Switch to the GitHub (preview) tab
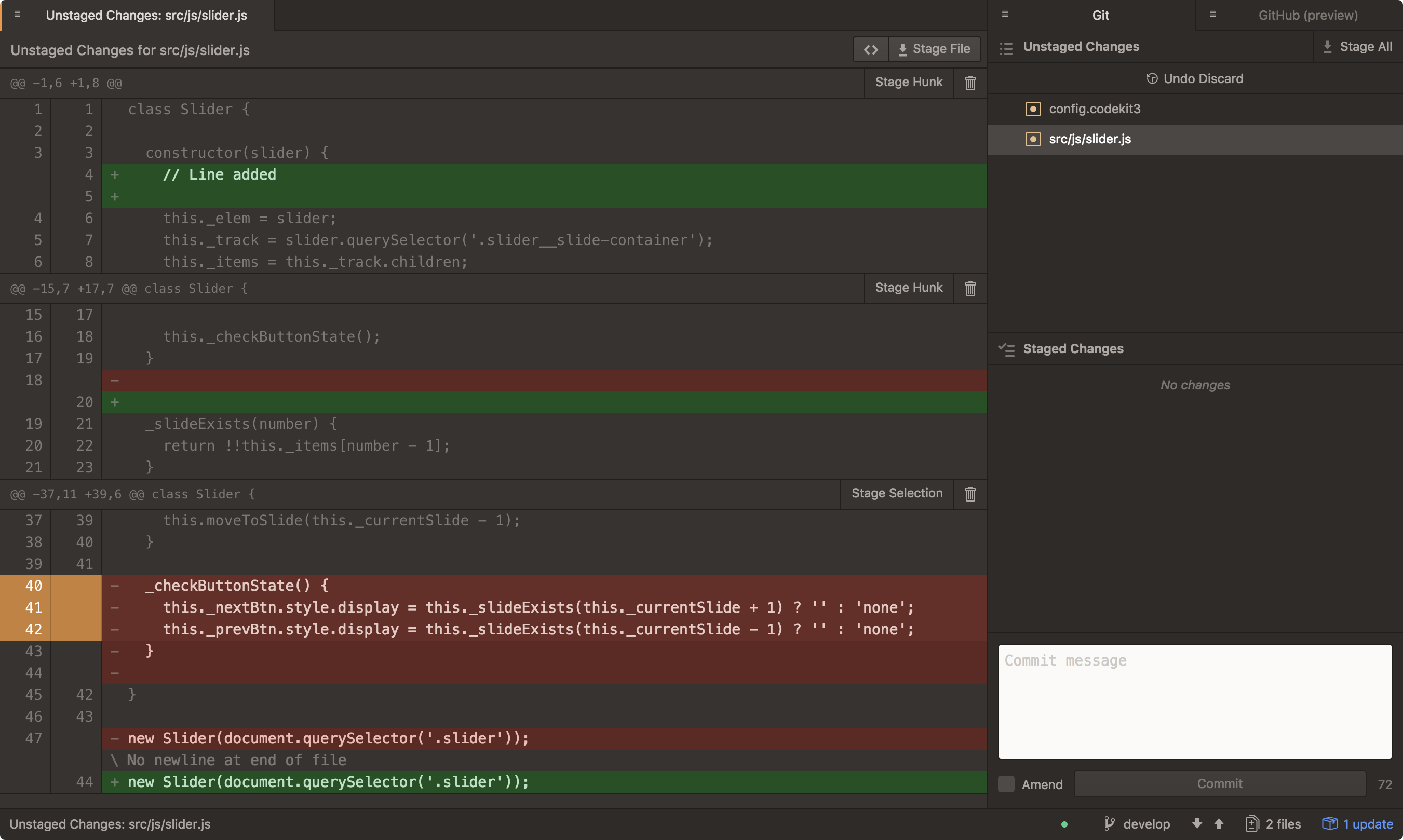Image resolution: width=1403 pixels, height=840 pixels. [1307, 15]
